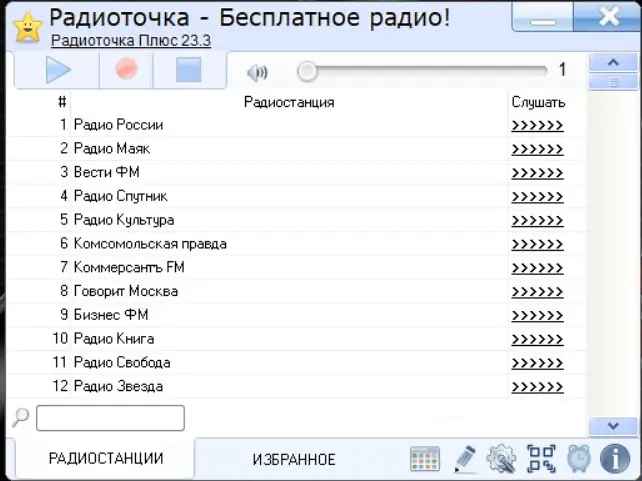
Task: Open the calendar schedule icon
Action: coord(425,458)
